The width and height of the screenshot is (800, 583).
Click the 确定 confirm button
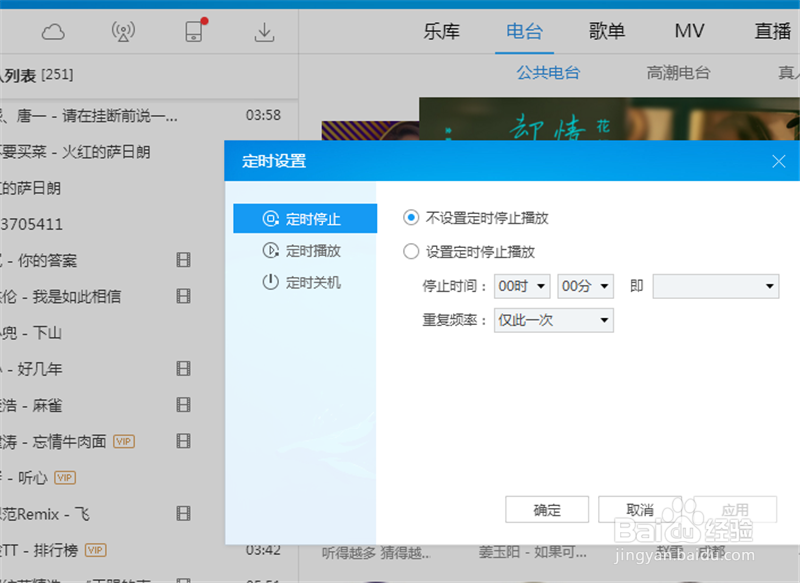click(547, 509)
